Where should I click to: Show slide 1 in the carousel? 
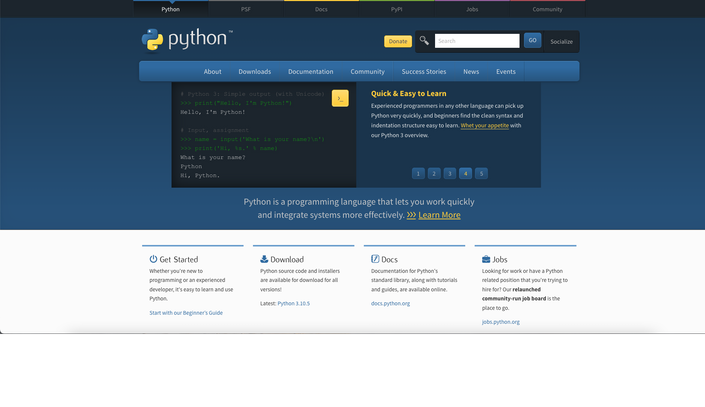coord(418,174)
